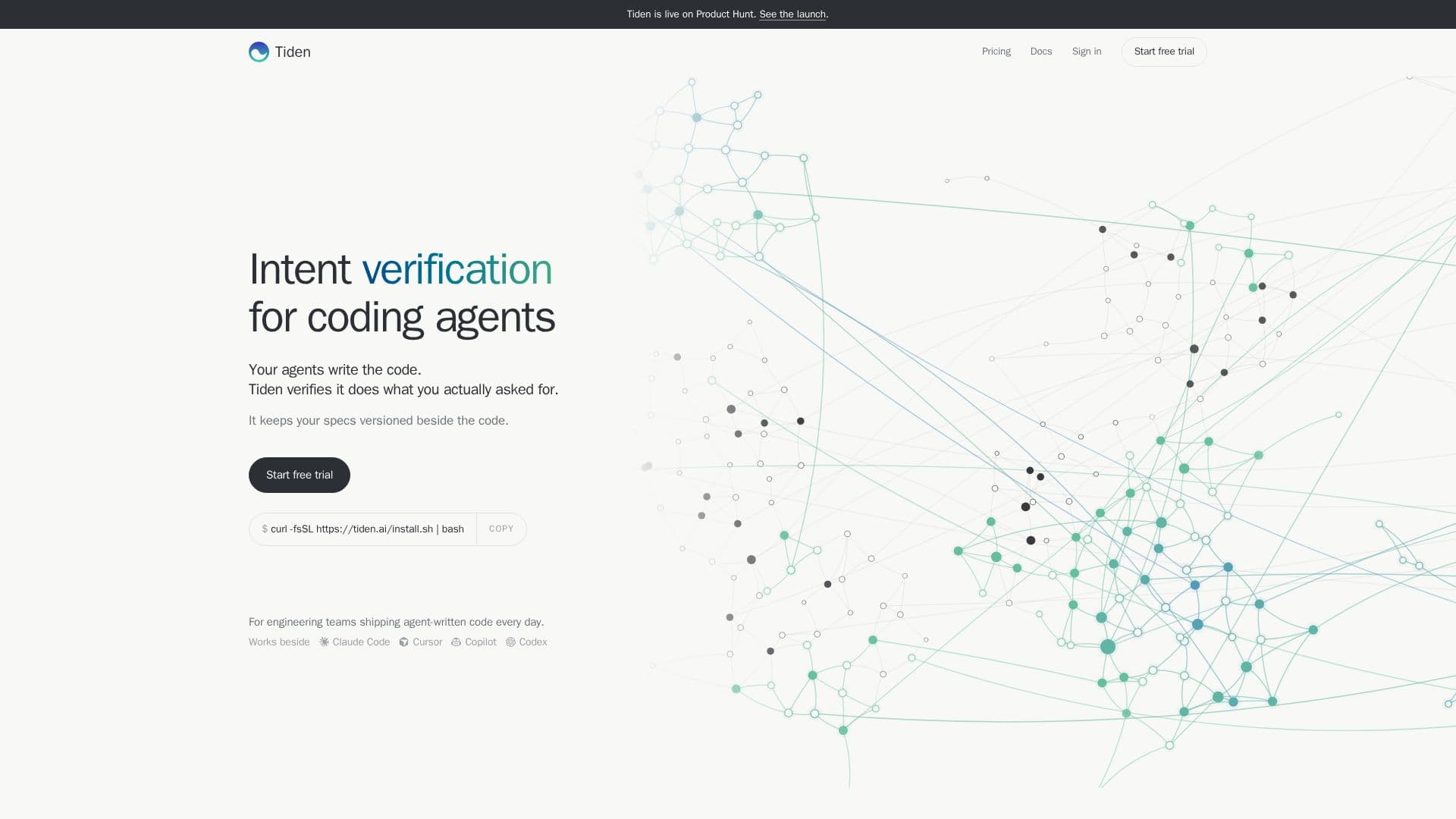This screenshot has height=819, width=1456.
Task: Click the Cursor label
Action: [427, 642]
